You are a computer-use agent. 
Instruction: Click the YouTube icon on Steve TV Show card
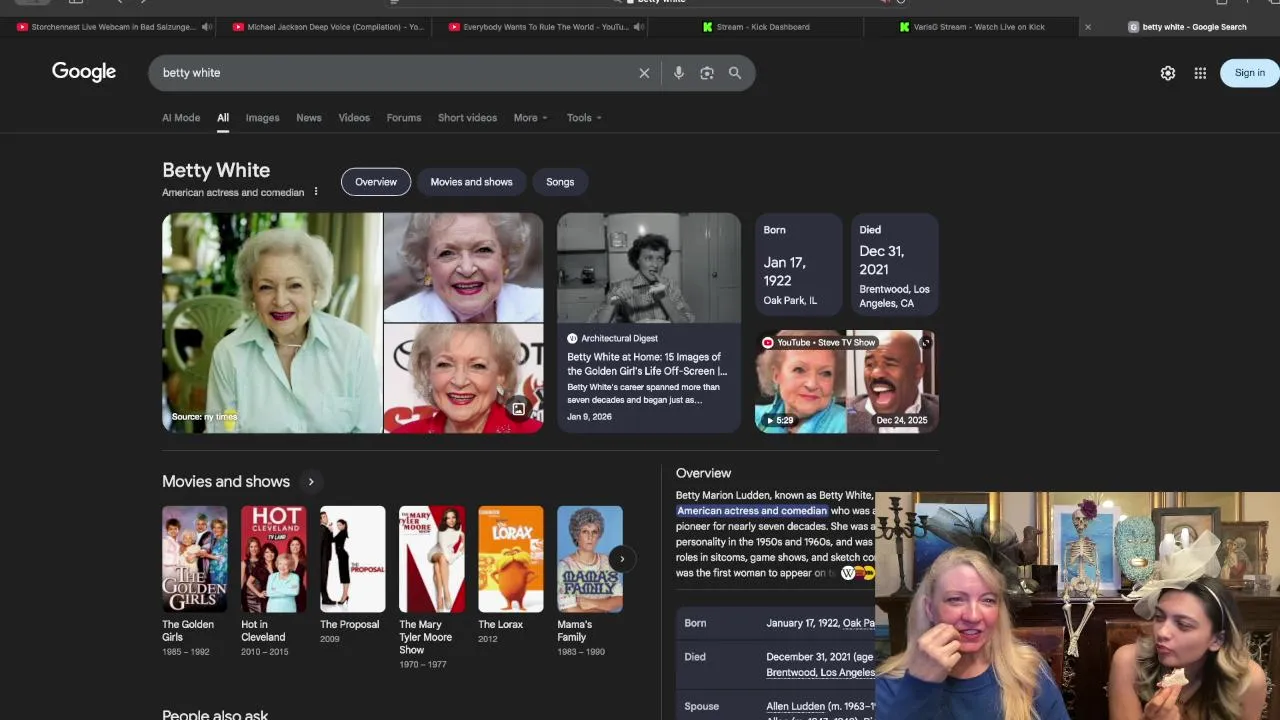point(767,342)
